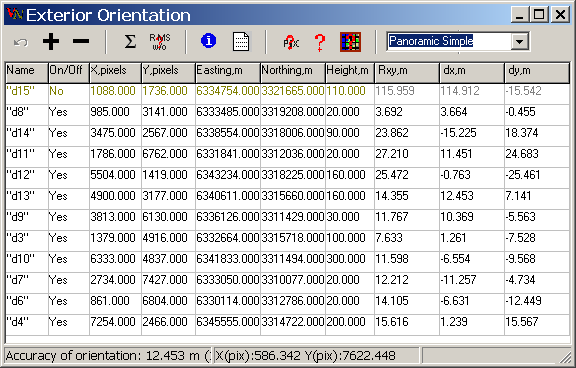Open the blue info icon
The image size is (576, 368).
click(209, 40)
